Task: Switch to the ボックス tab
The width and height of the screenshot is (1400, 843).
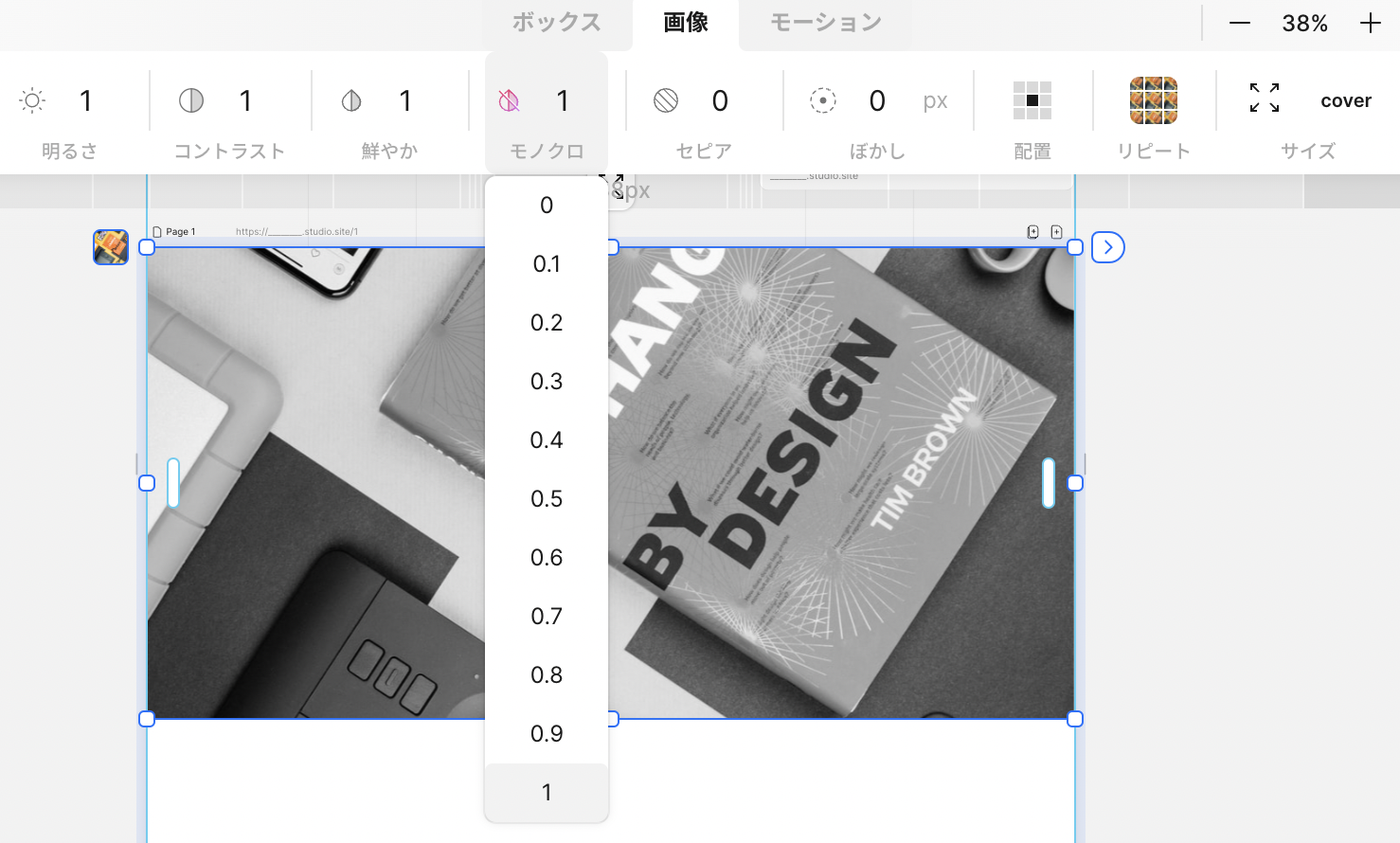Action: pyautogui.click(x=557, y=23)
